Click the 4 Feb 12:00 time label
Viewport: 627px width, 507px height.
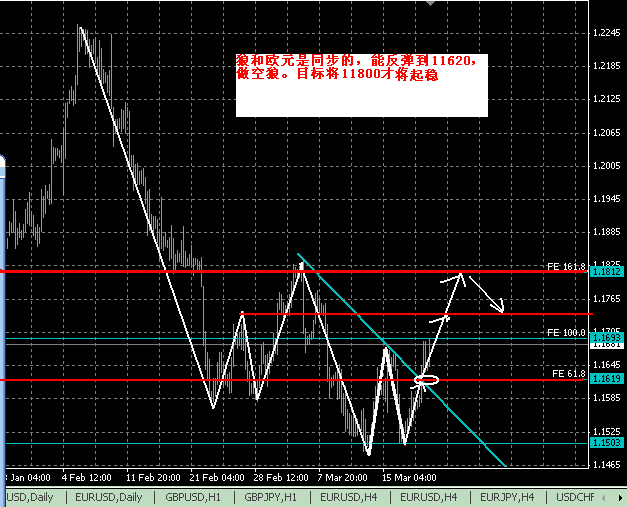click(87, 477)
